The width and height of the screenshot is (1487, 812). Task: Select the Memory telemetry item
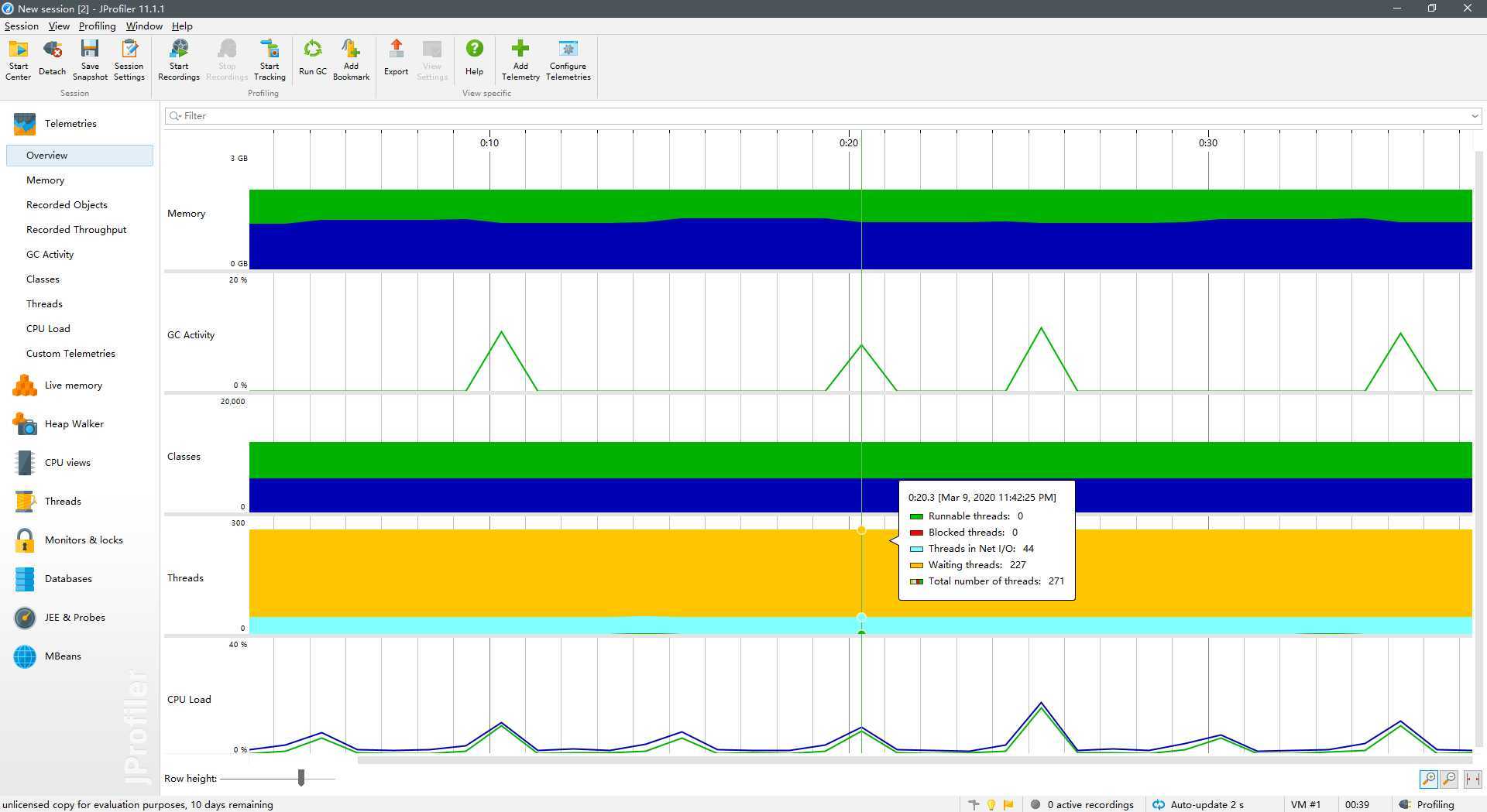[45, 180]
